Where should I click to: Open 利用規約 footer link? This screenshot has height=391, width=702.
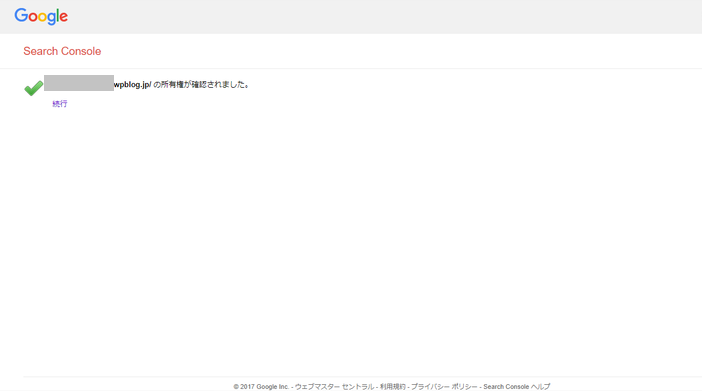(x=393, y=387)
